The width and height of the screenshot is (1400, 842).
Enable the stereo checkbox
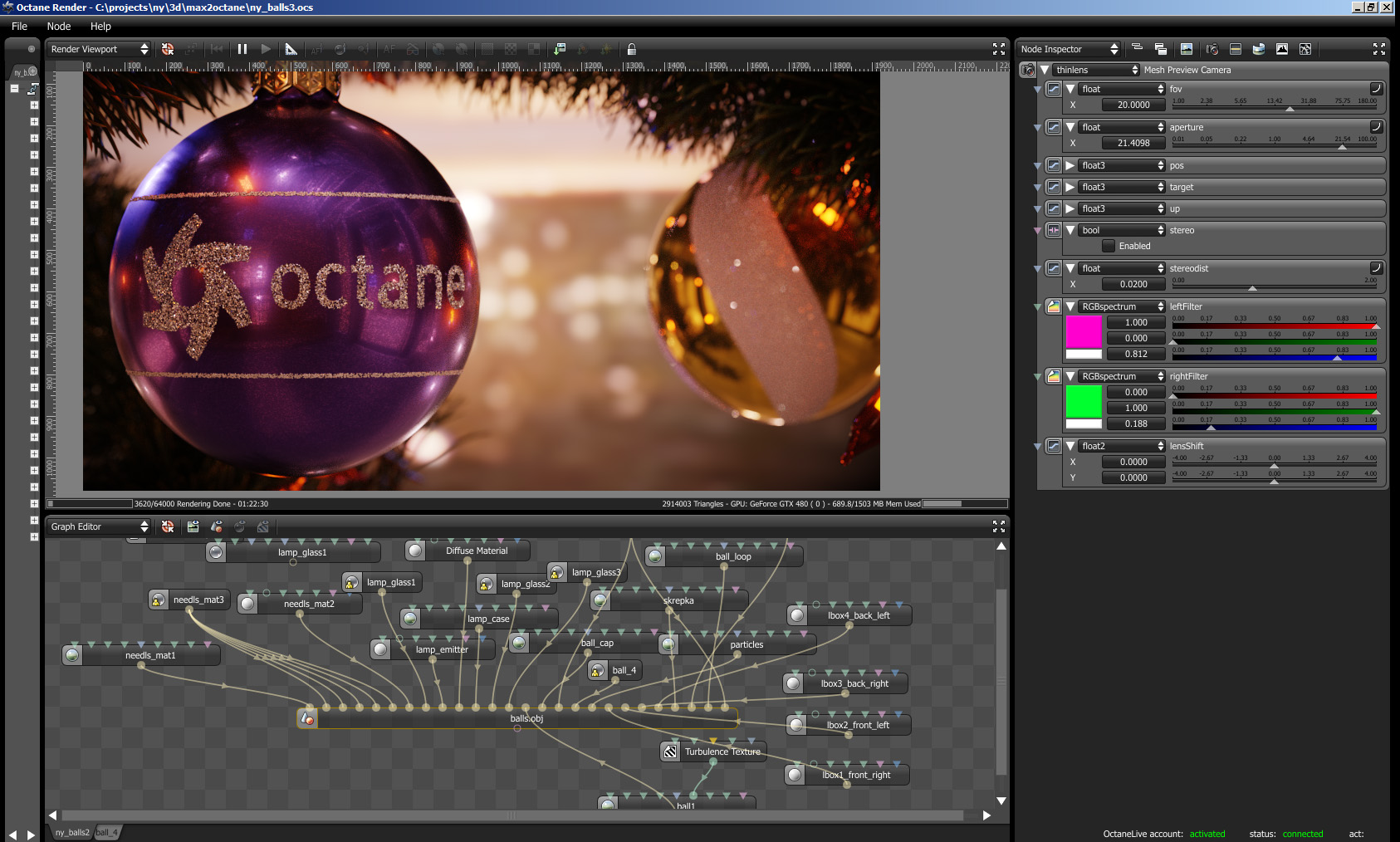1109,246
